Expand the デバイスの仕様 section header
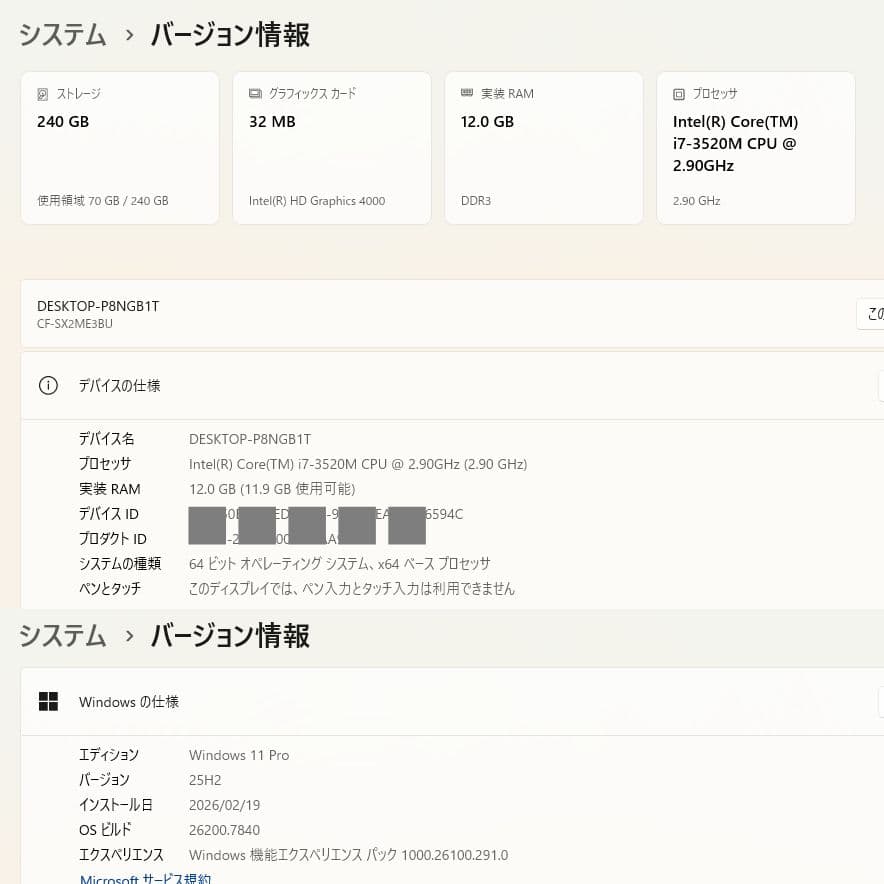Screen dimensions: 884x884 coord(452,386)
